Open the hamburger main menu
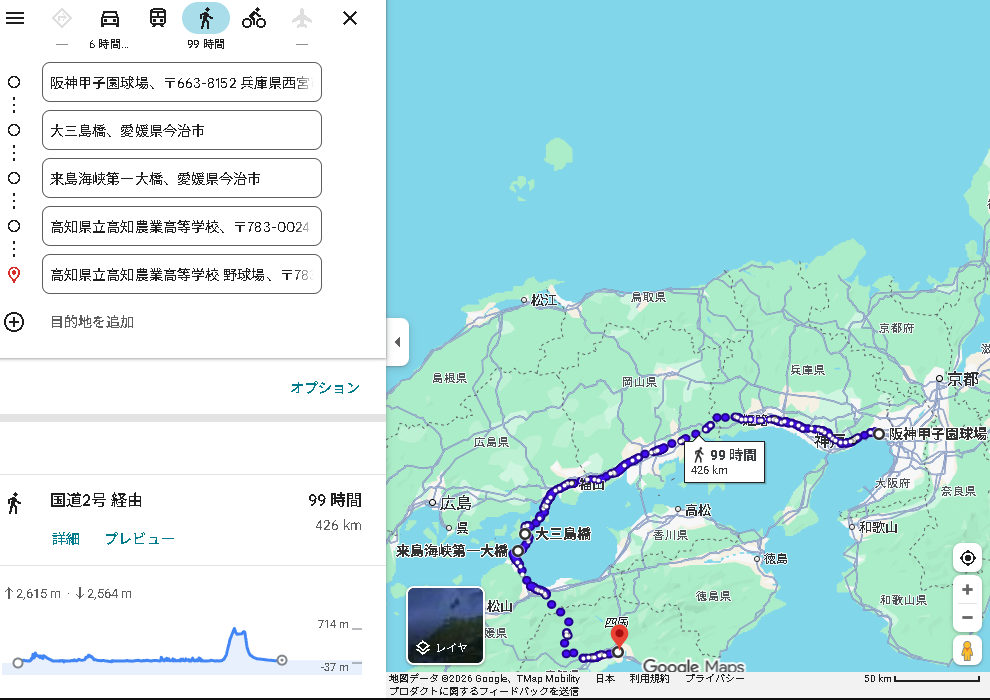The height and width of the screenshot is (700, 990). pyautogui.click(x=15, y=18)
